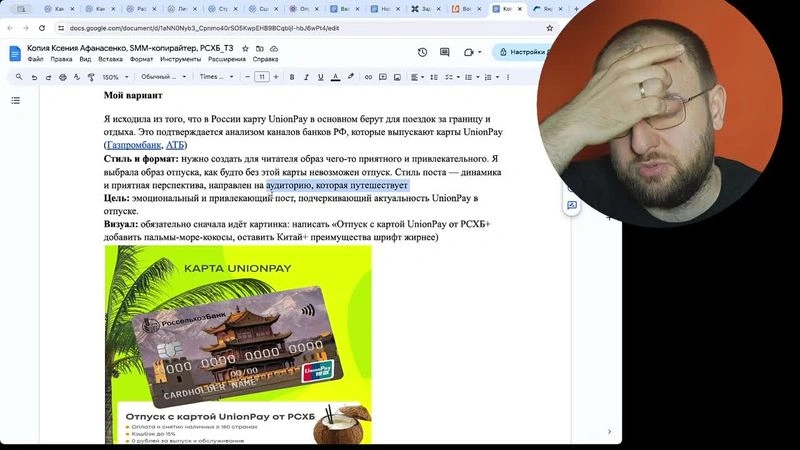Click the floating add comment button
Image resolution: width=800 pixels, height=450 pixels.
[572, 205]
